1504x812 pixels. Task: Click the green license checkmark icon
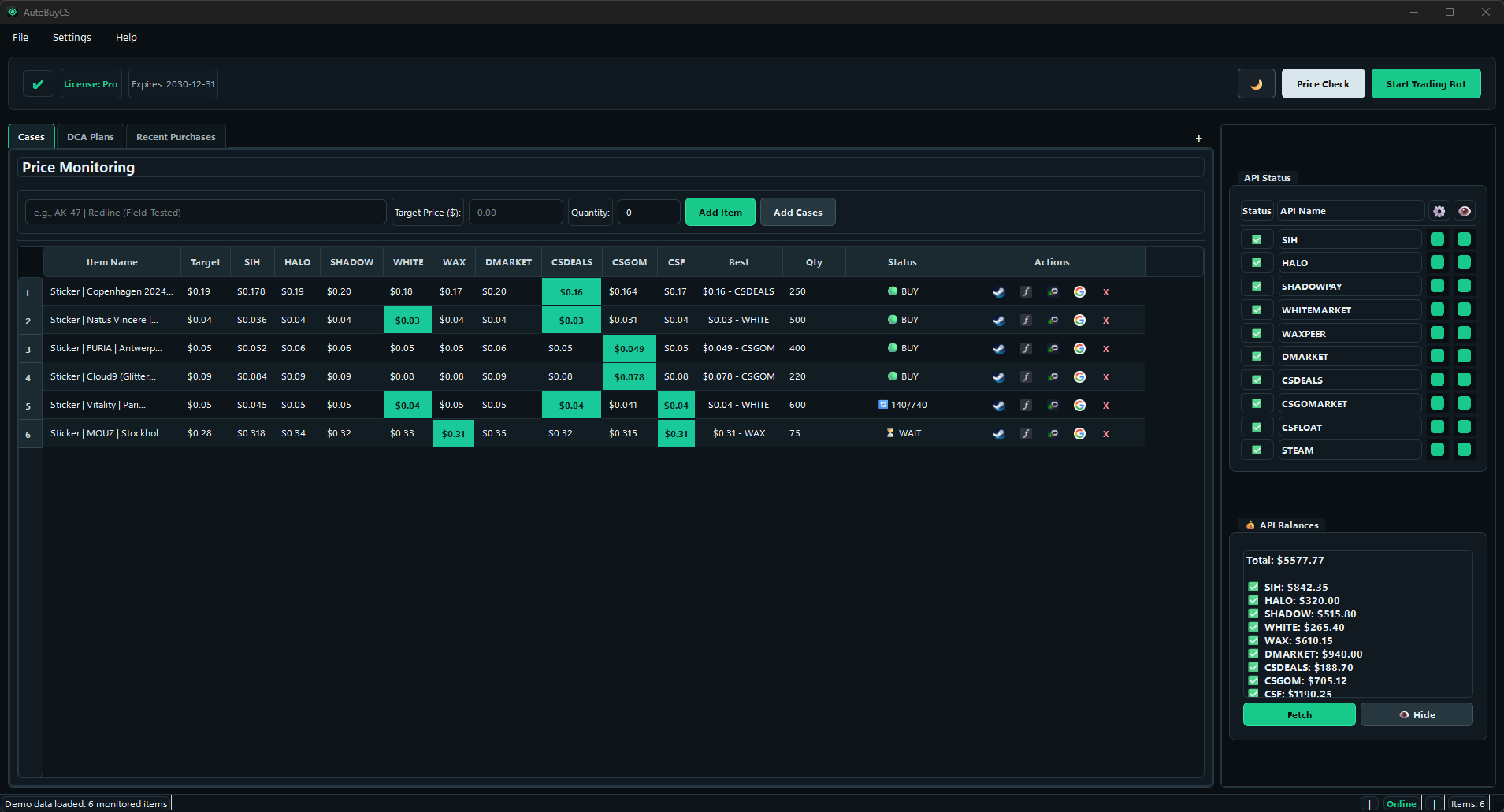click(x=38, y=83)
